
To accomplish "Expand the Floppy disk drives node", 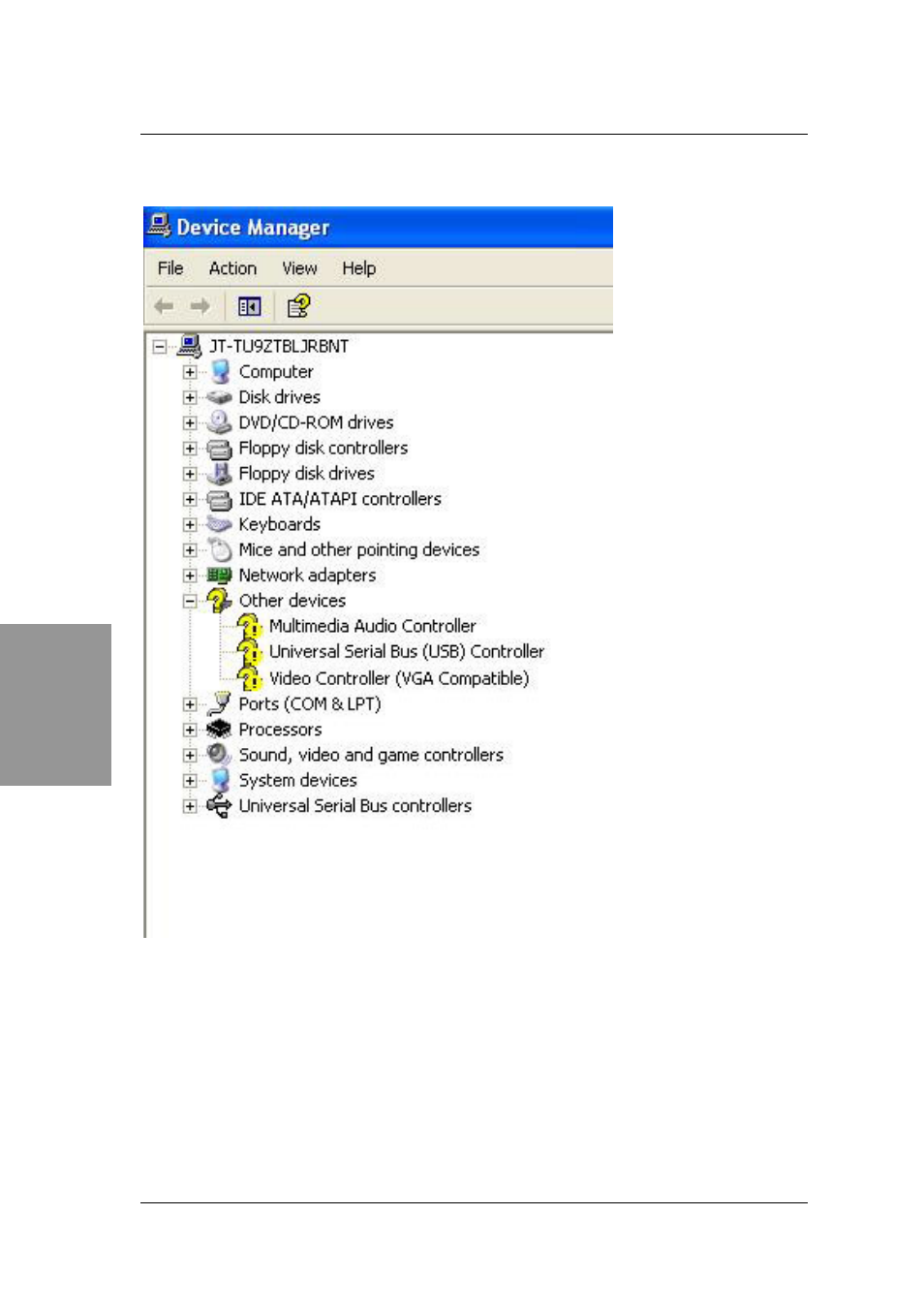I will point(190,474).
